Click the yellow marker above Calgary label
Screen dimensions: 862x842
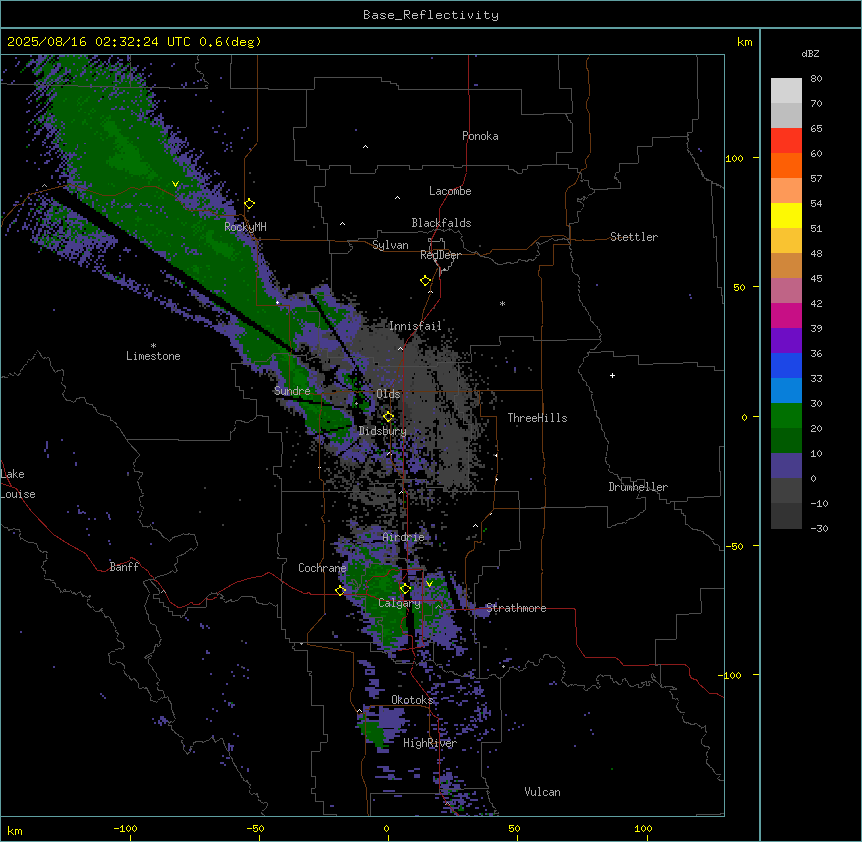[x=405, y=589]
